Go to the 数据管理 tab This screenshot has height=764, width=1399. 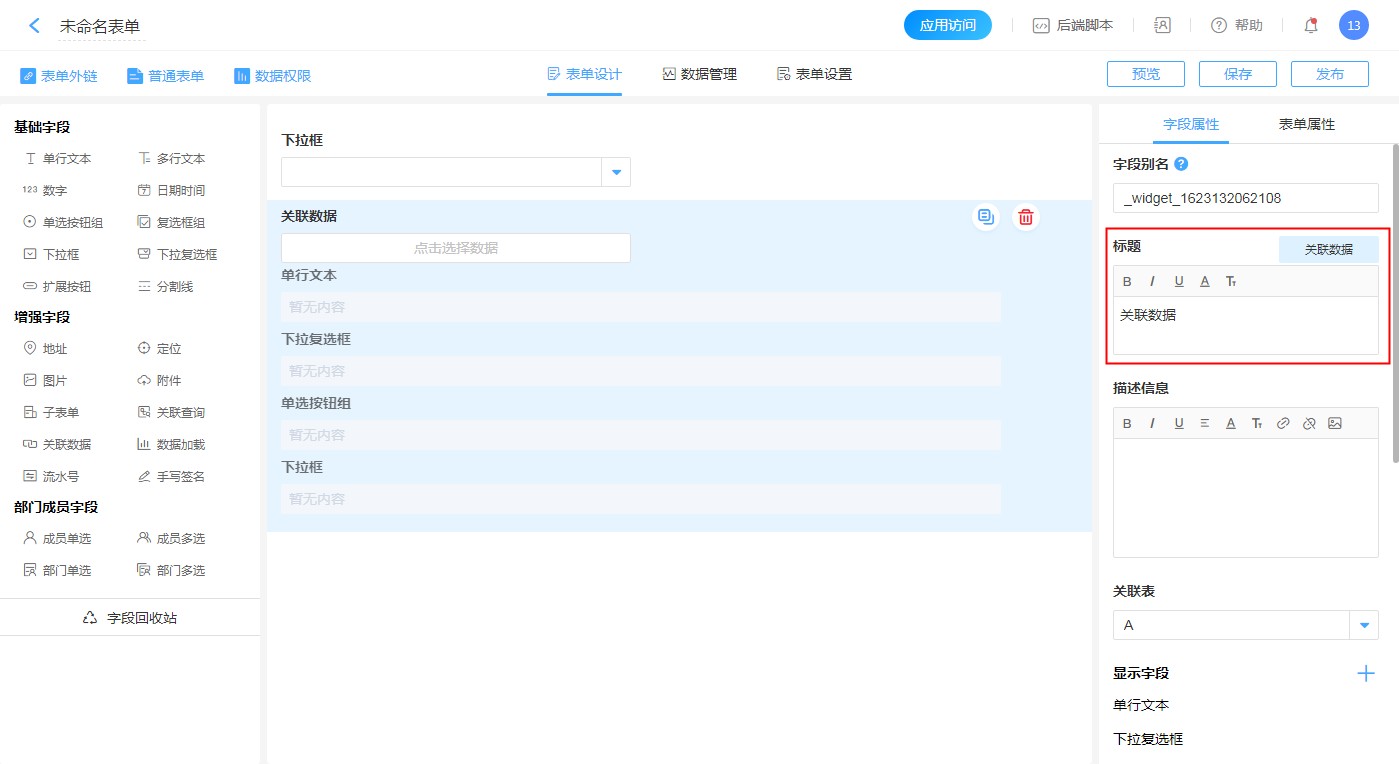699,74
